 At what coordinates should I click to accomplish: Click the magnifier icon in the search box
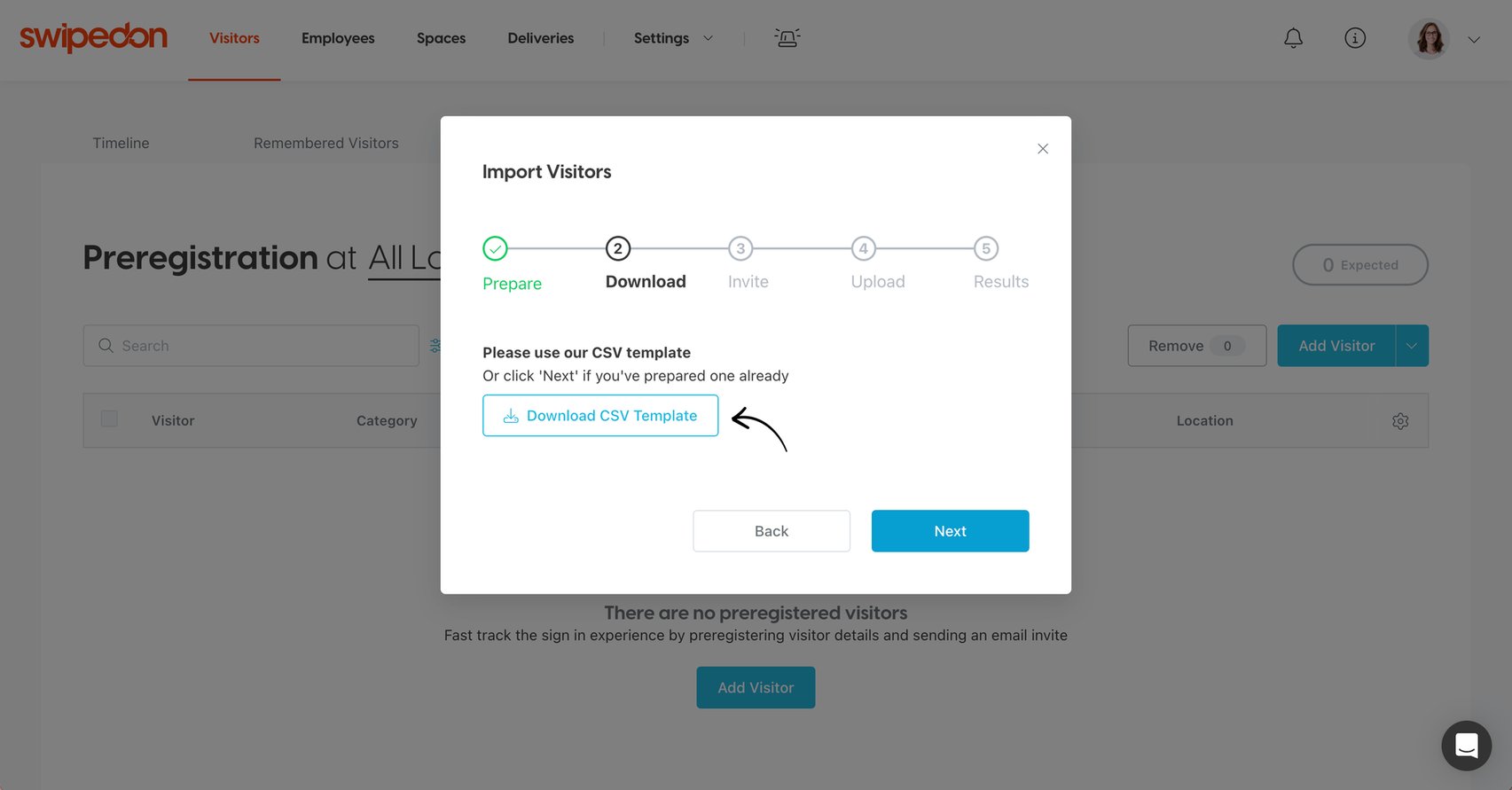click(106, 345)
